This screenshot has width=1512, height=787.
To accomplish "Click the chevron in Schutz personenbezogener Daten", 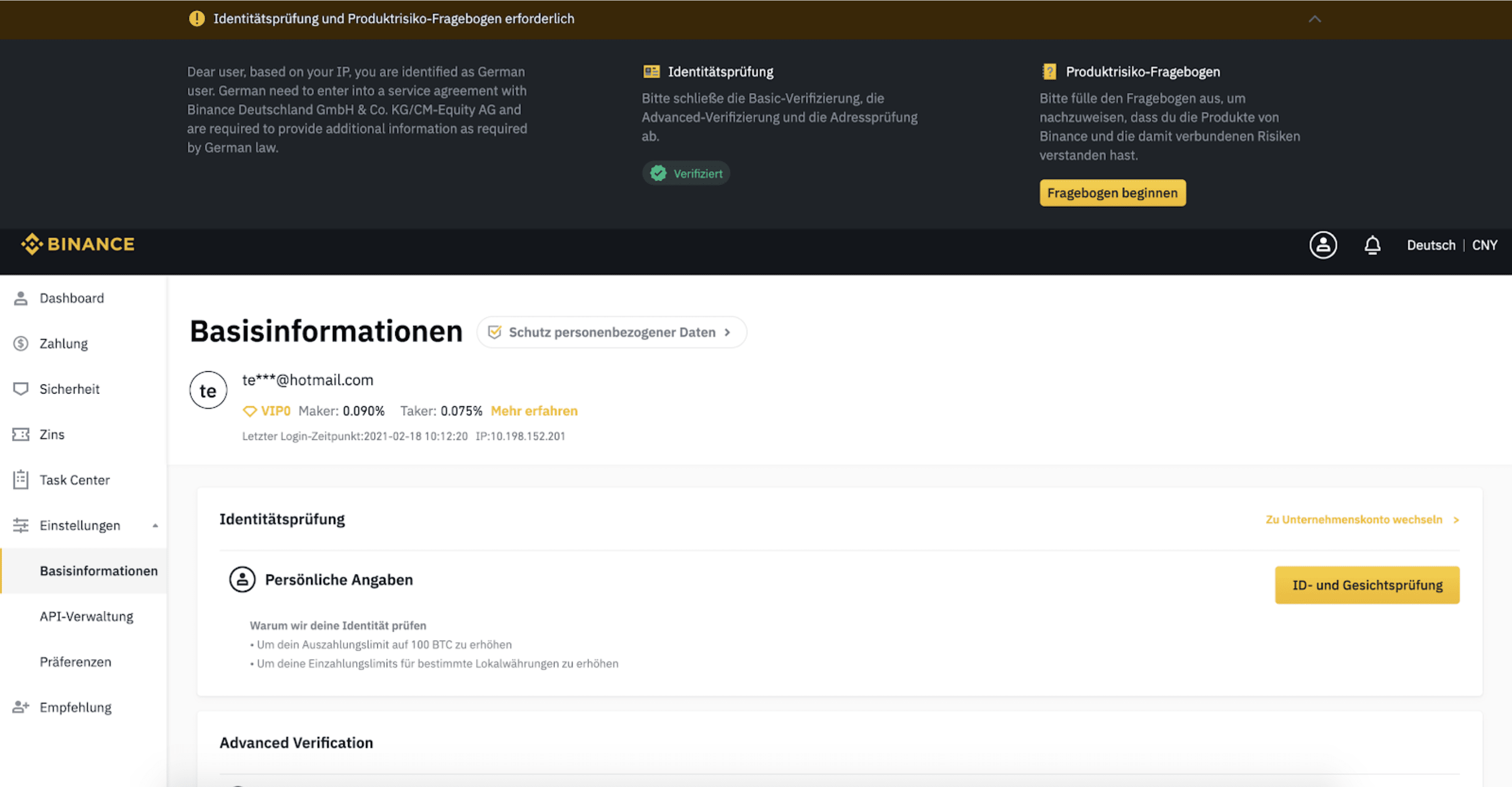I will pos(727,332).
